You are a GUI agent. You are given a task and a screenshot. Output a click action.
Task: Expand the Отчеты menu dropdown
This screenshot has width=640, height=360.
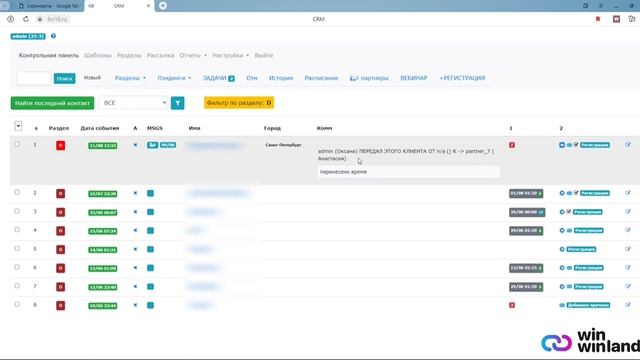pos(193,55)
